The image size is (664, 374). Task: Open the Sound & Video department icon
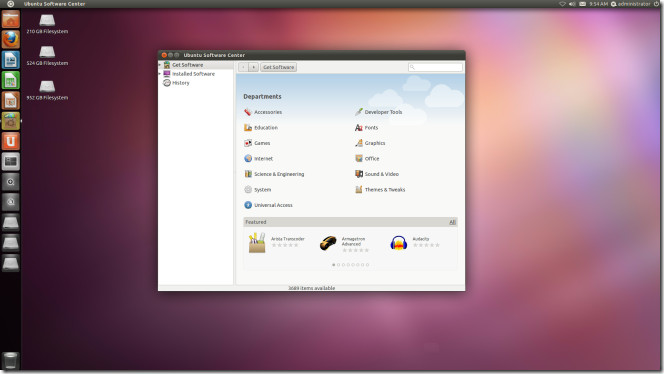[359, 174]
